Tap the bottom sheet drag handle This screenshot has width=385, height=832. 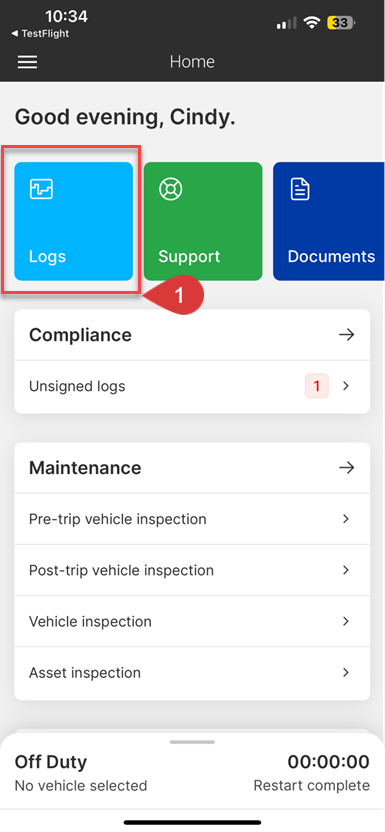click(192, 742)
